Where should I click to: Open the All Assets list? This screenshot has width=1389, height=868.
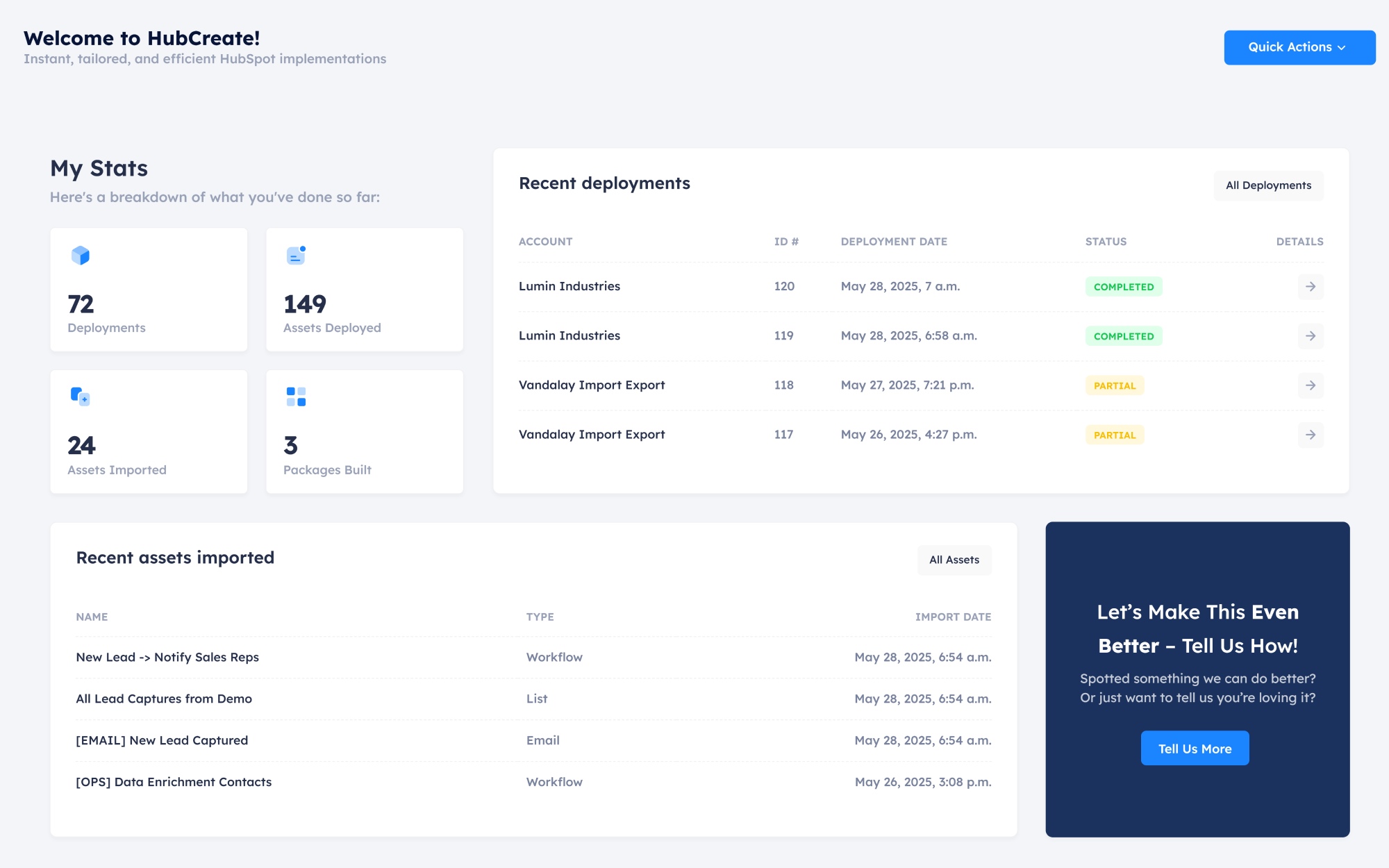(954, 560)
